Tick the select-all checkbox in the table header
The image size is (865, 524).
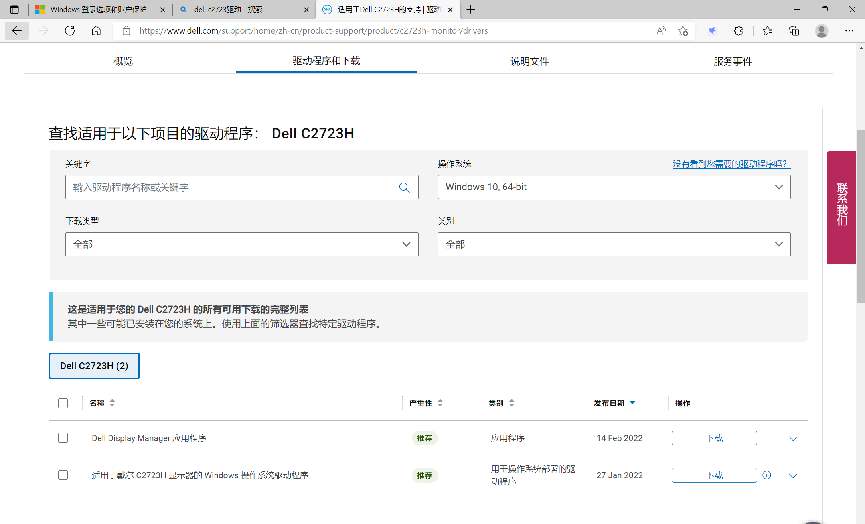[63, 403]
